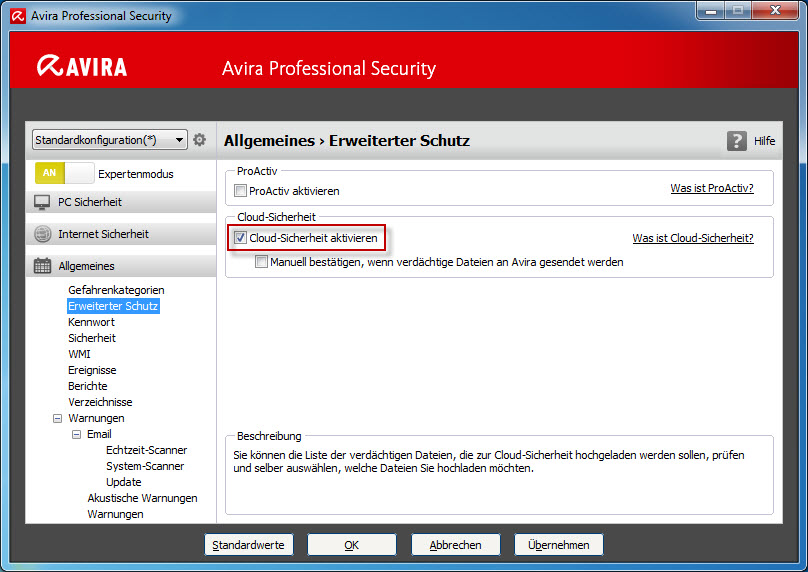Select Erweiterter Schutz in the tree
The width and height of the screenshot is (808, 572).
[x=113, y=306]
